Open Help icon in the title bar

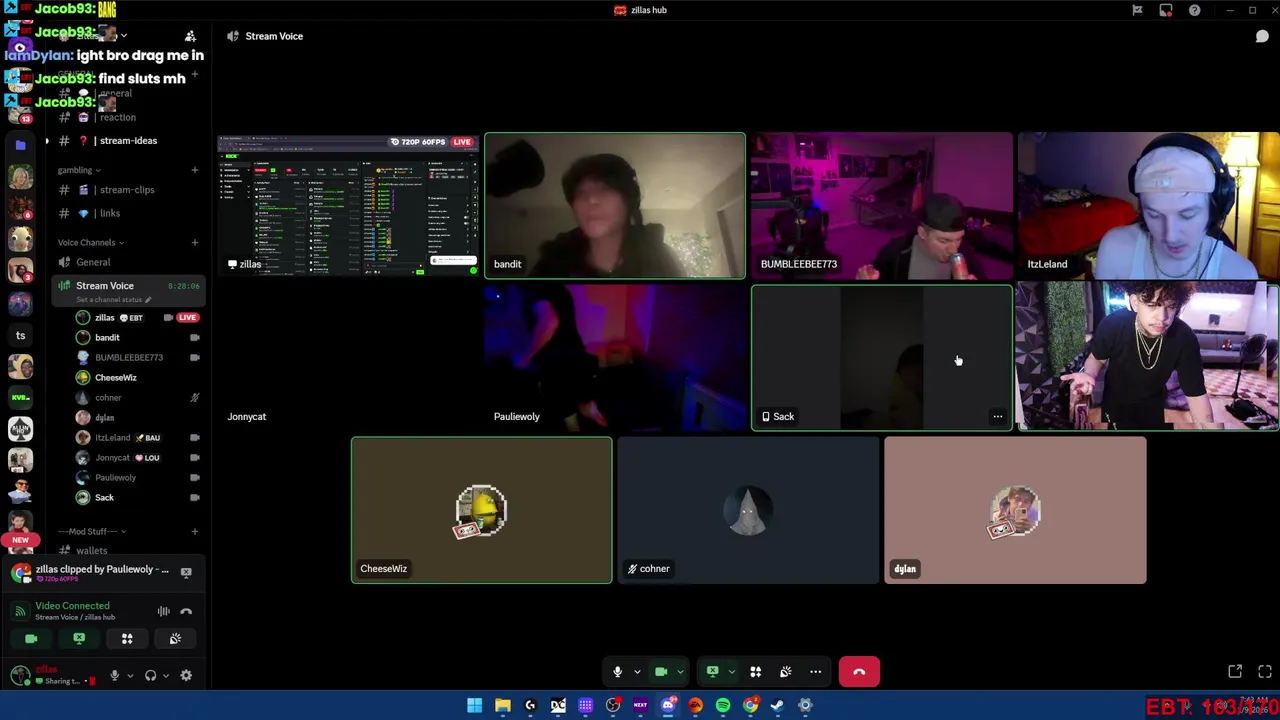(1194, 10)
